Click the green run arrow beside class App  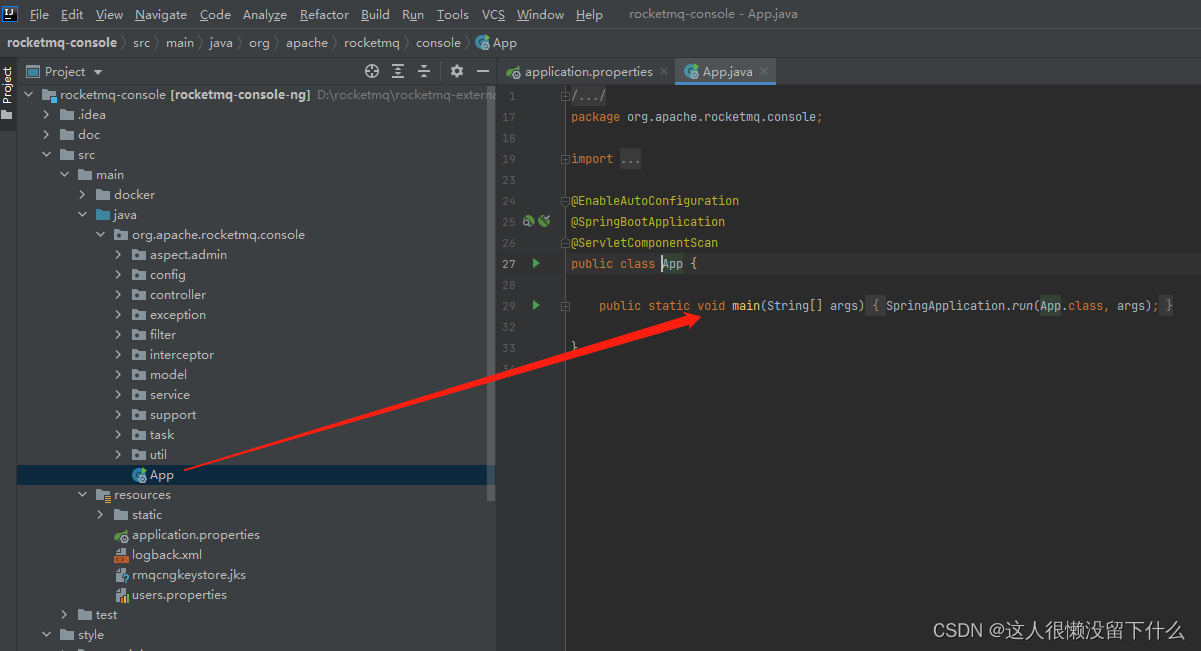coord(536,263)
